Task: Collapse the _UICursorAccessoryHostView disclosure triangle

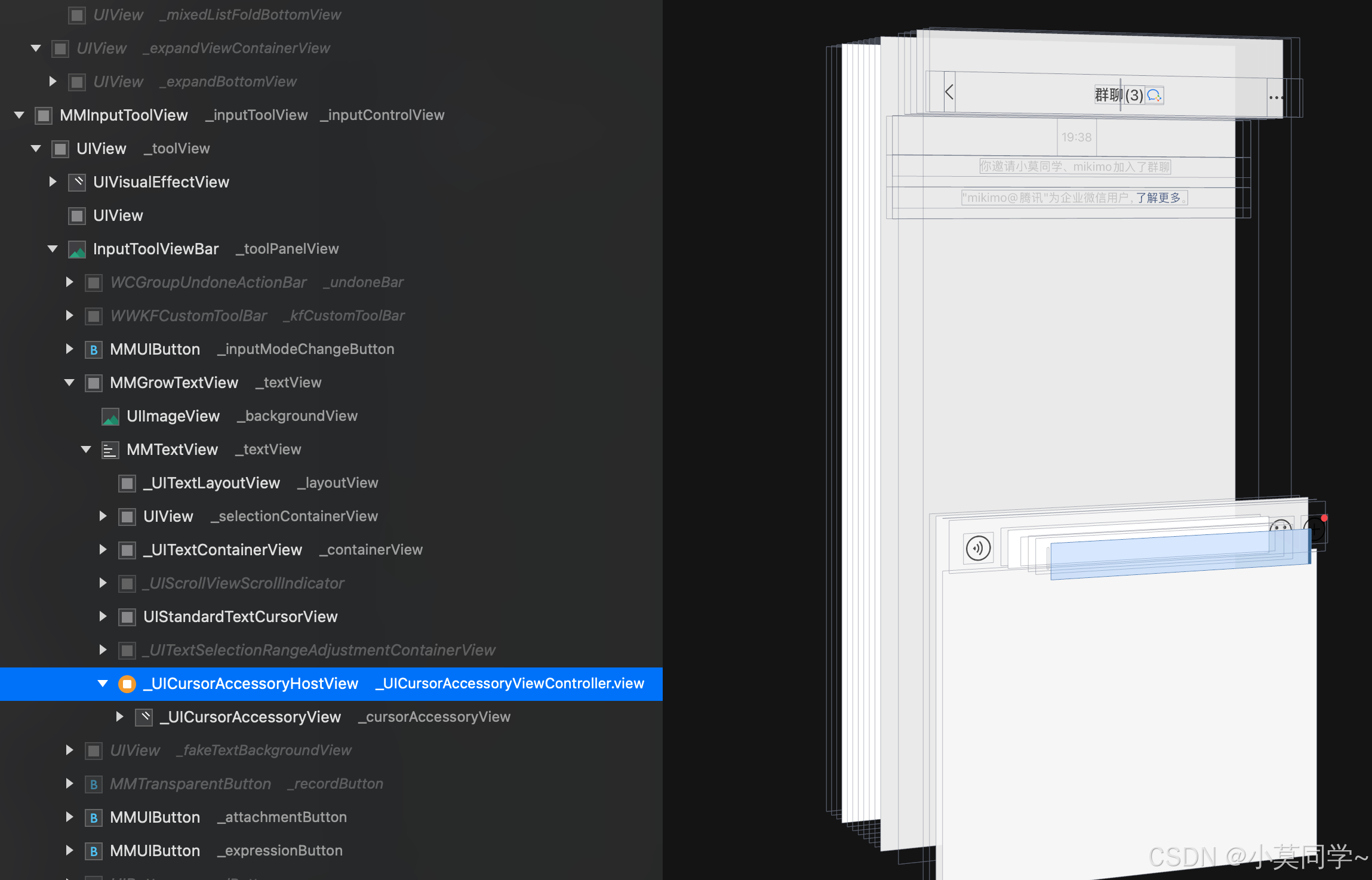Action: (x=103, y=684)
